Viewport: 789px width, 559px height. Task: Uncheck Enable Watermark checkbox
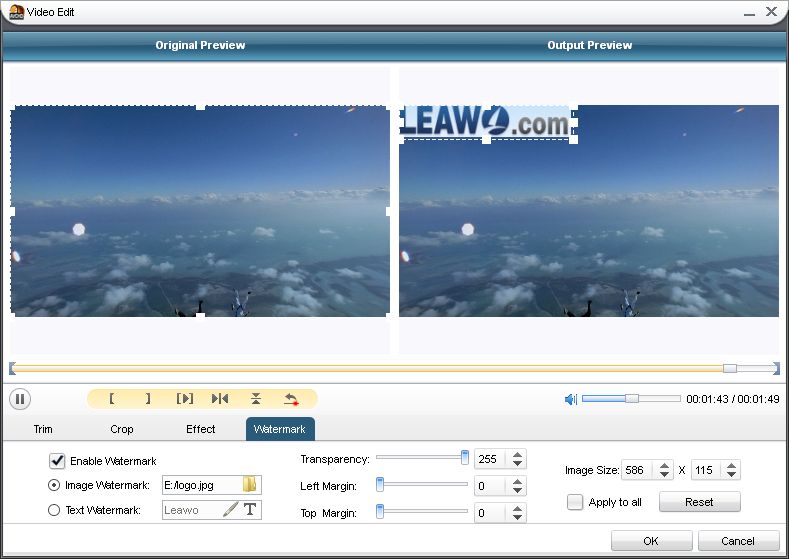(x=57, y=460)
